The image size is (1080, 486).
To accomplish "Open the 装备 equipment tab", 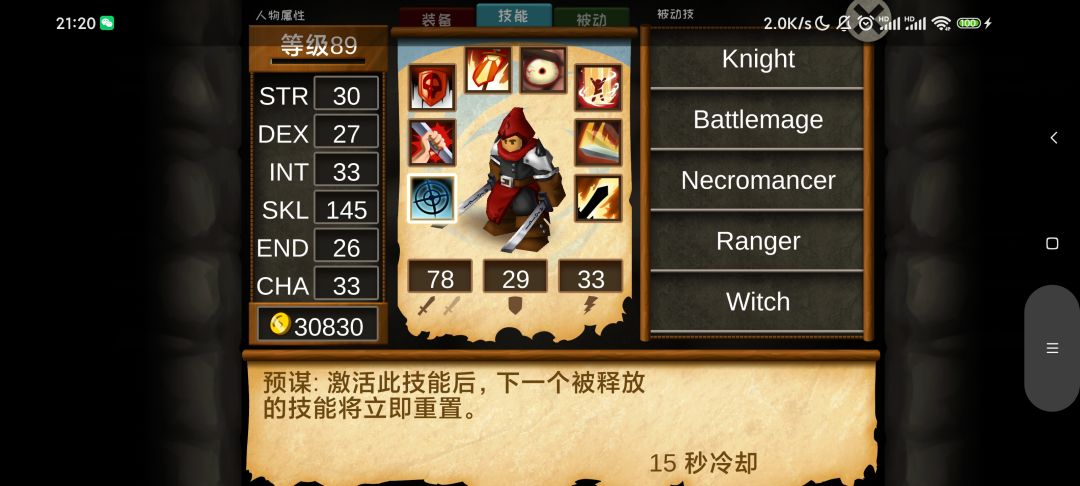I will click(437, 19).
